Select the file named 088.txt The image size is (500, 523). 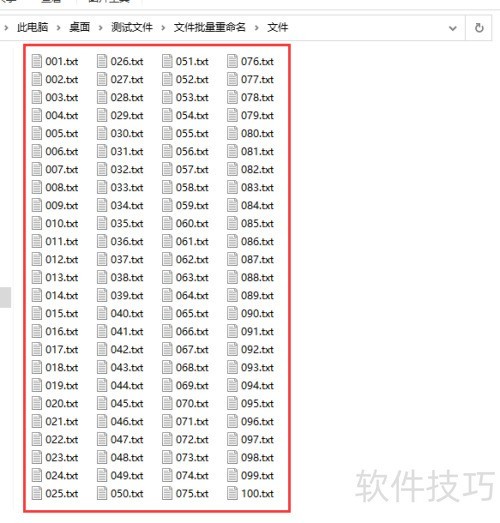pos(251,277)
